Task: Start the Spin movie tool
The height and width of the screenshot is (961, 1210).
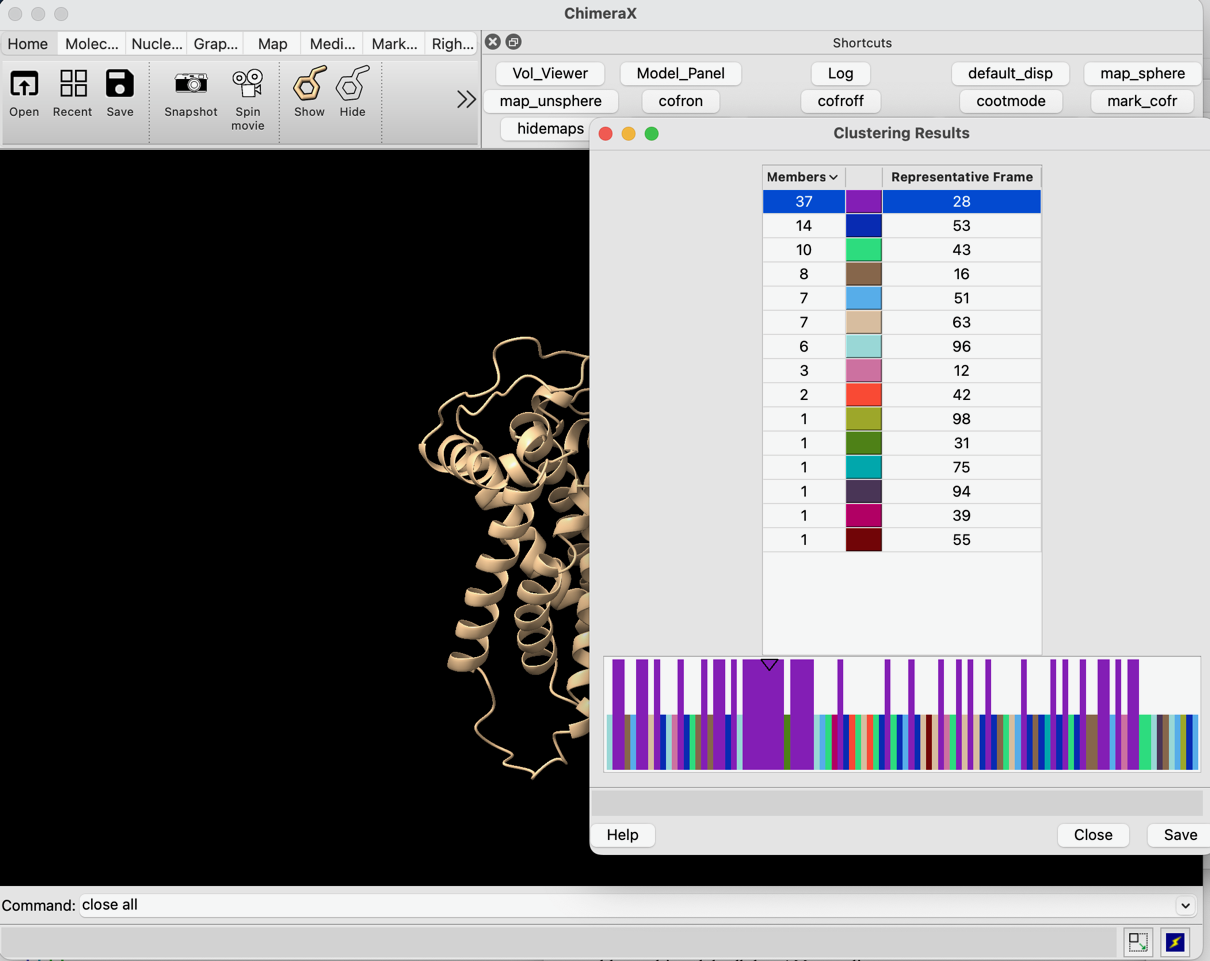Action: click(247, 97)
